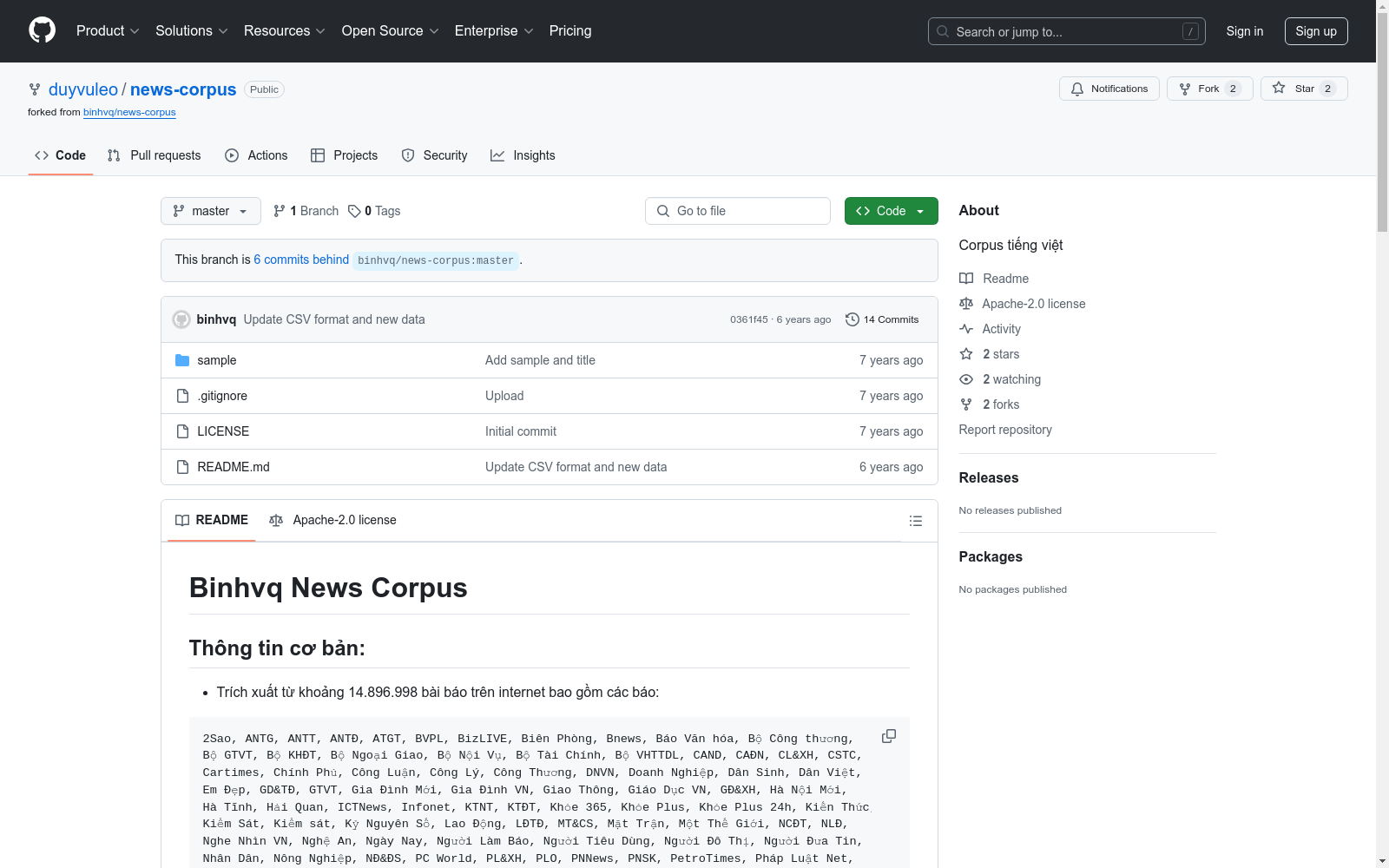Click the 14 Commits link
Image resolution: width=1389 pixels, height=868 pixels.
tap(882, 319)
